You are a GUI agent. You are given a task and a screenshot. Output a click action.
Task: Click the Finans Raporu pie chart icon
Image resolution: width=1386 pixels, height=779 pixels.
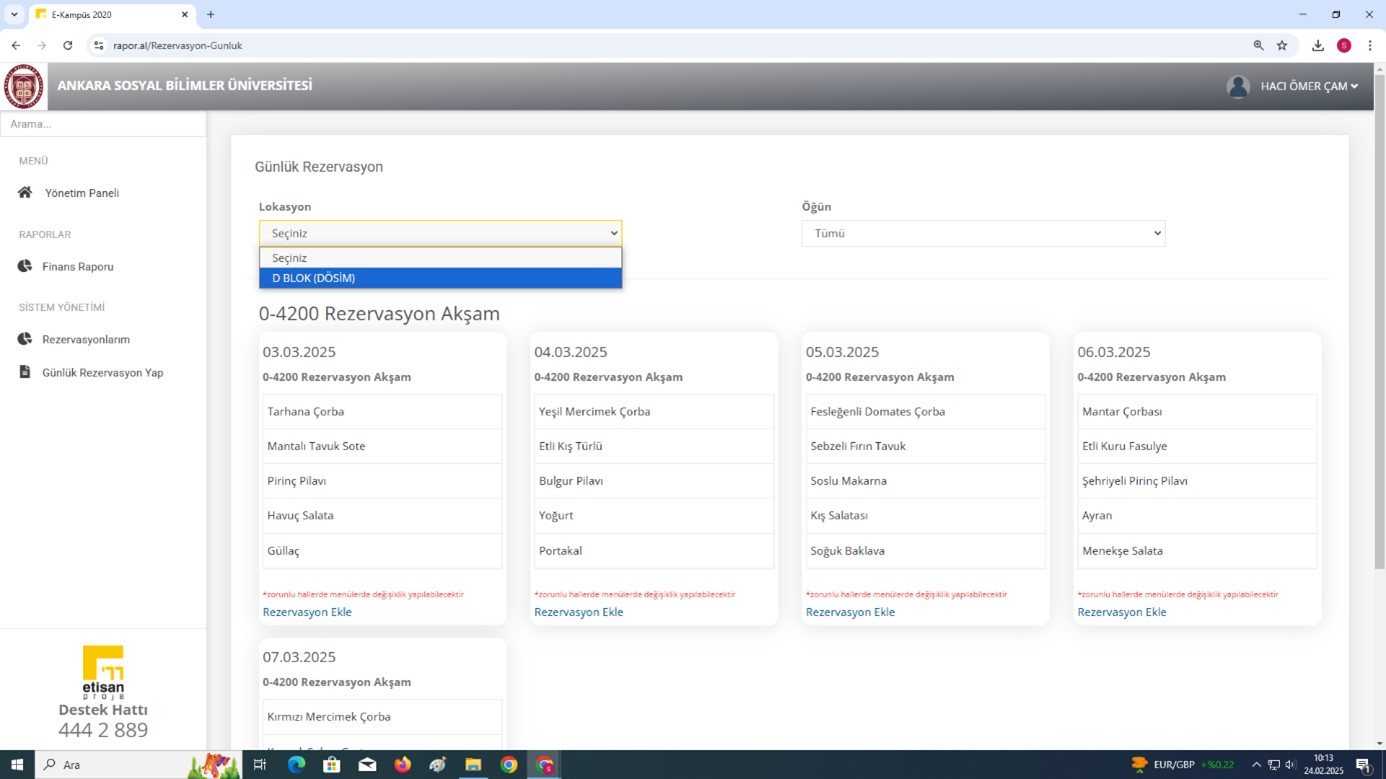coord(25,266)
